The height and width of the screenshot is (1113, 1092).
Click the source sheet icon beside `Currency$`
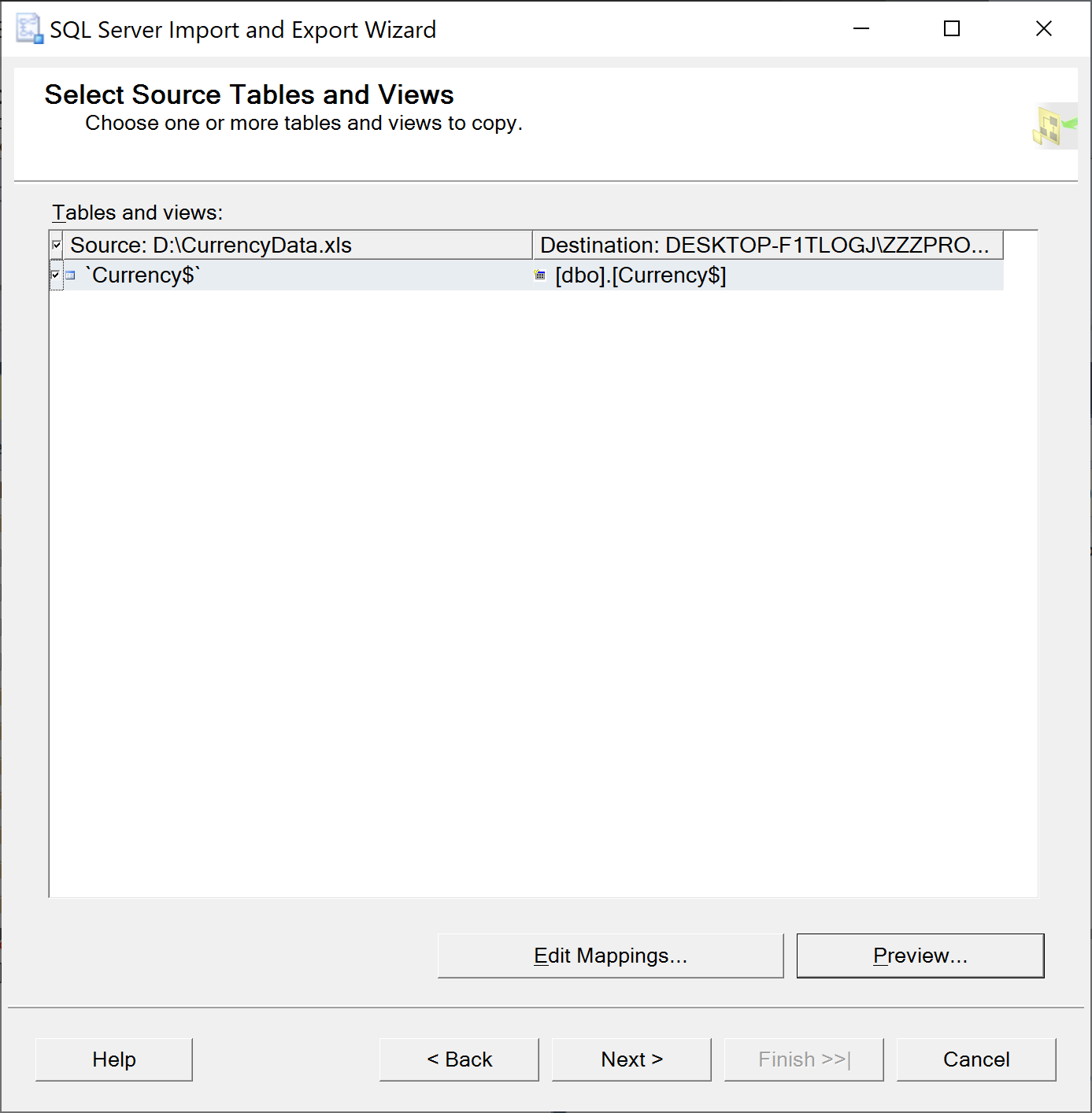[x=70, y=275]
